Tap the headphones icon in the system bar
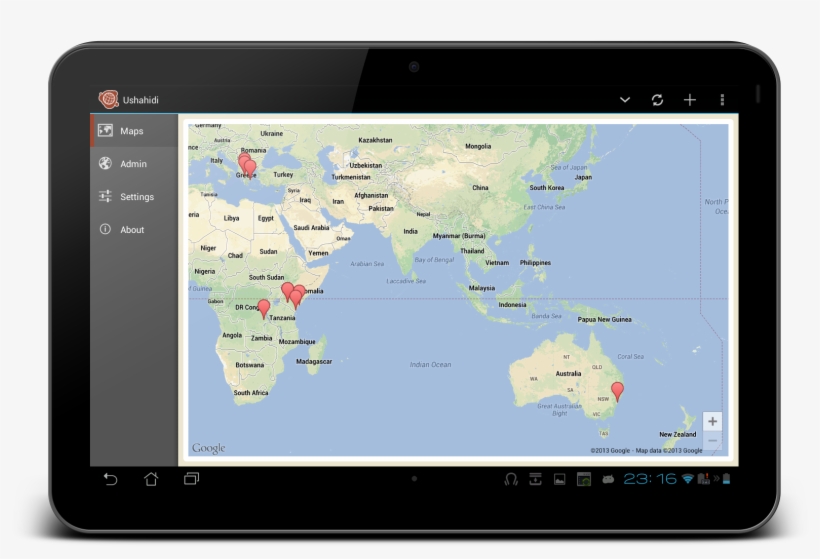The image size is (820, 559). point(511,479)
